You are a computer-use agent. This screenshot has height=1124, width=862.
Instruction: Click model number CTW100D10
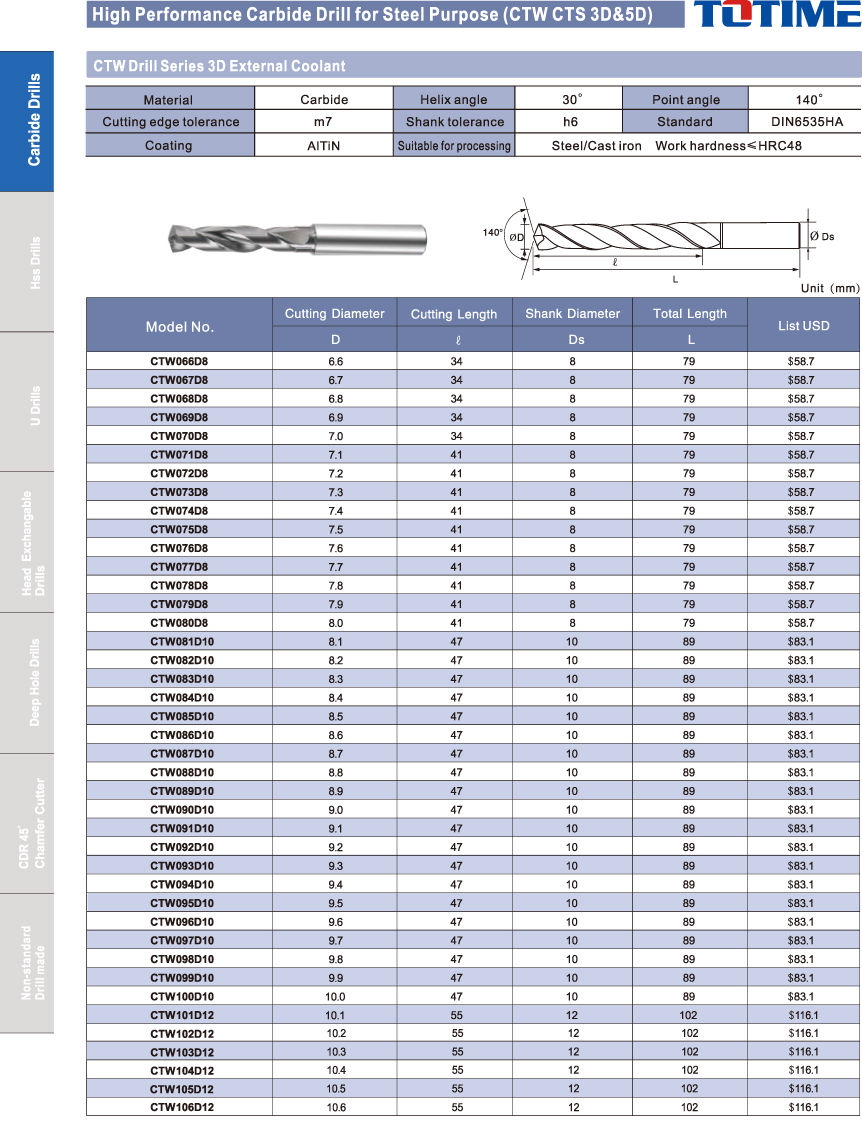(182, 997)
